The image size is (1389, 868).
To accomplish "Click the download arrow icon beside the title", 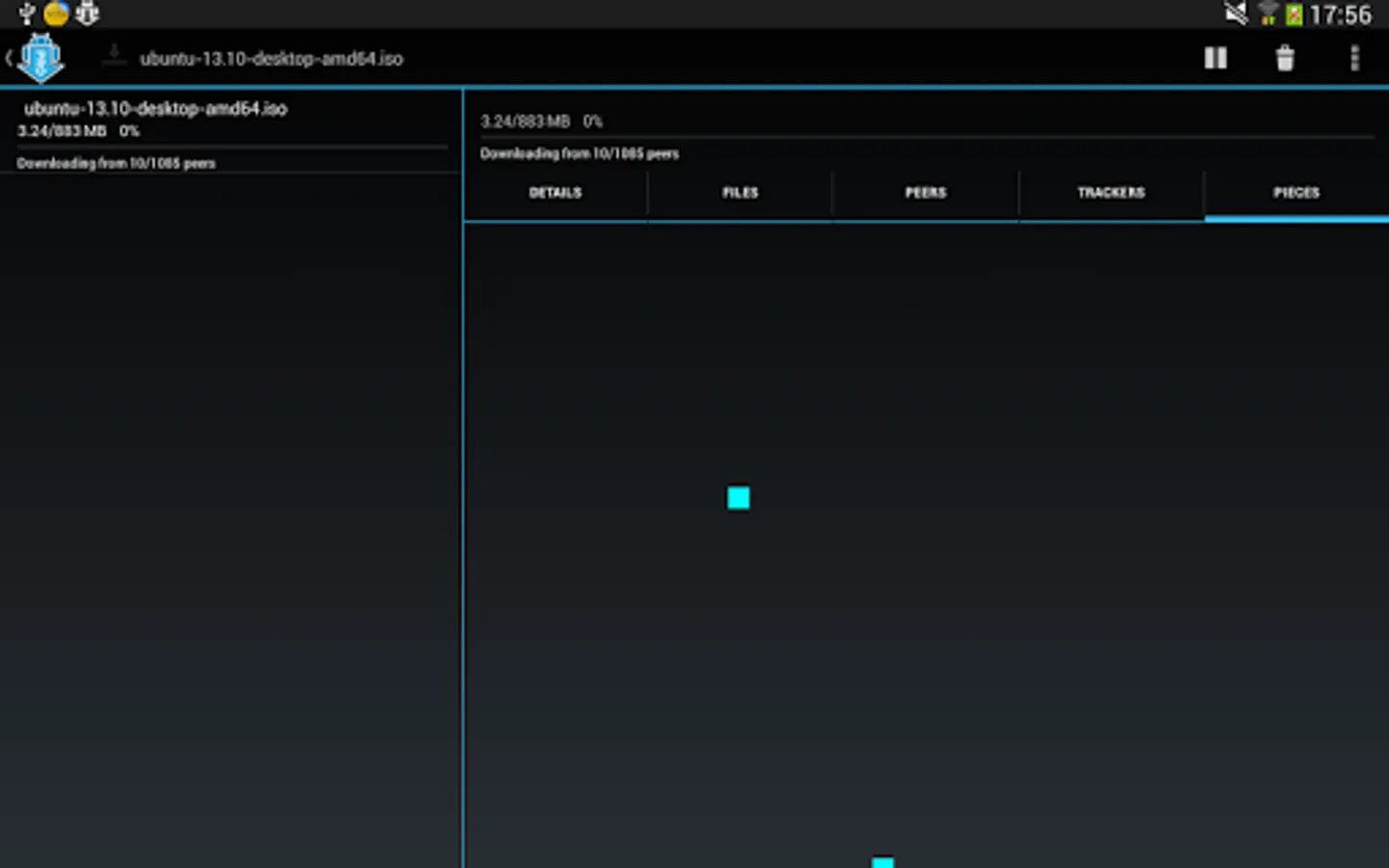I will (x=114, y=56).
